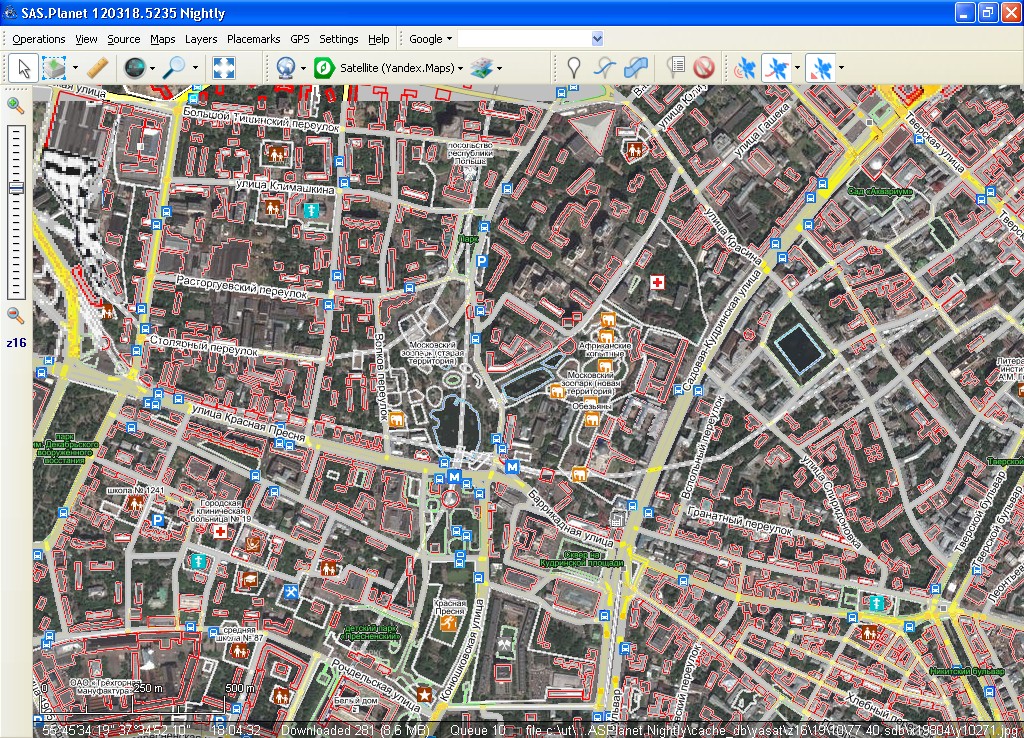Toggle hide all placemarks red icon

click(703, 68)
